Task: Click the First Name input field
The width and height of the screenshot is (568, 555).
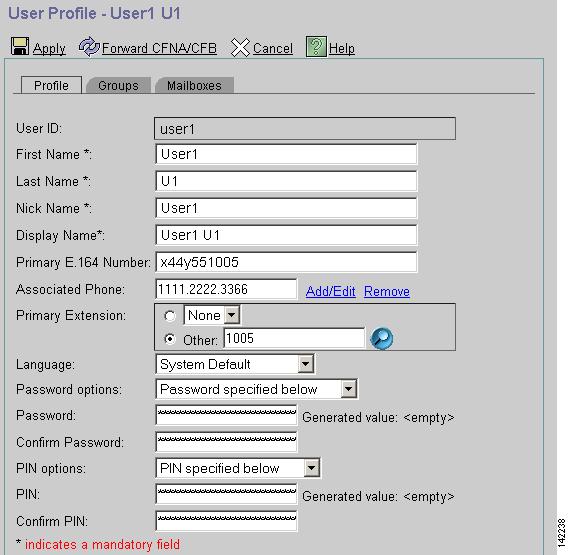Action: tap(286, 154)
